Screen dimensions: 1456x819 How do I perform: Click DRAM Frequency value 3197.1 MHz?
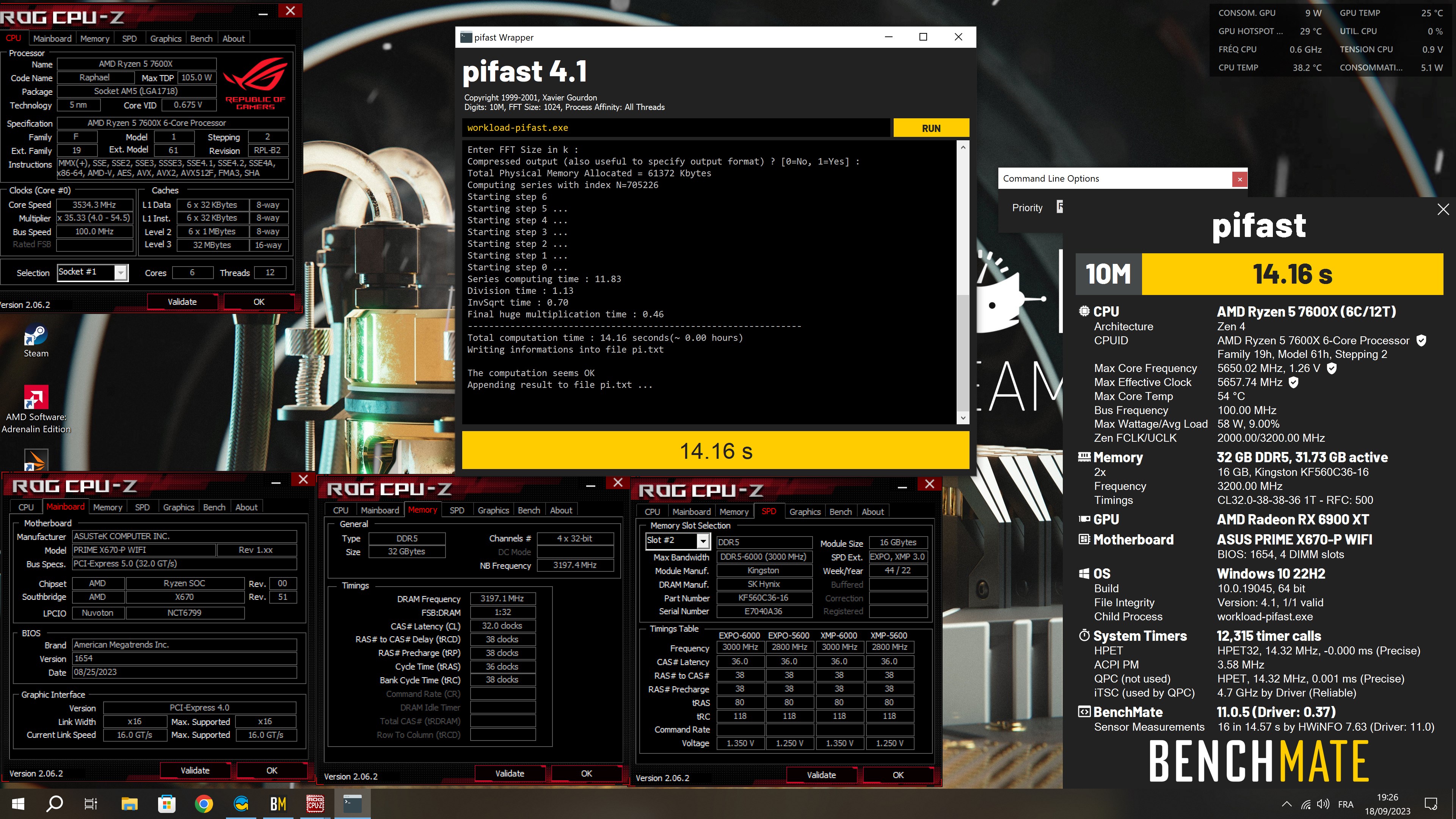pos(502,599)
